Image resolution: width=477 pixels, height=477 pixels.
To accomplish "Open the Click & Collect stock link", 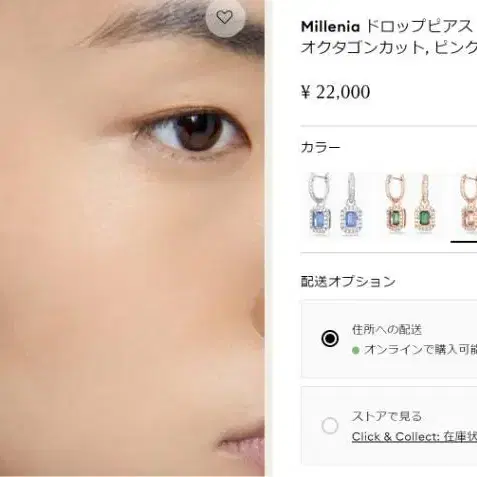I will pyautogui.click(x=414, y=436).
